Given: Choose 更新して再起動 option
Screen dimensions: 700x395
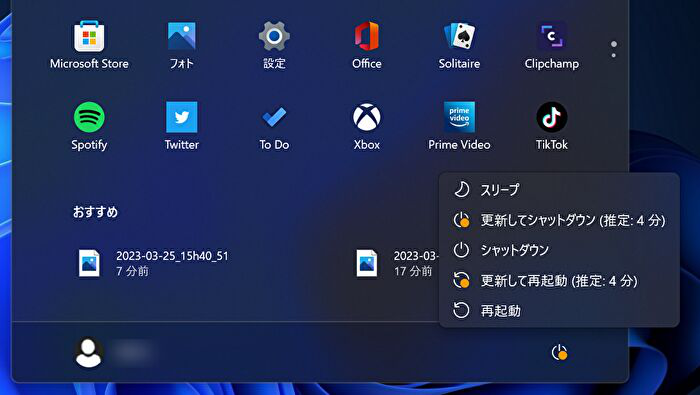Looking at the screenshot, I should [559, 281].
